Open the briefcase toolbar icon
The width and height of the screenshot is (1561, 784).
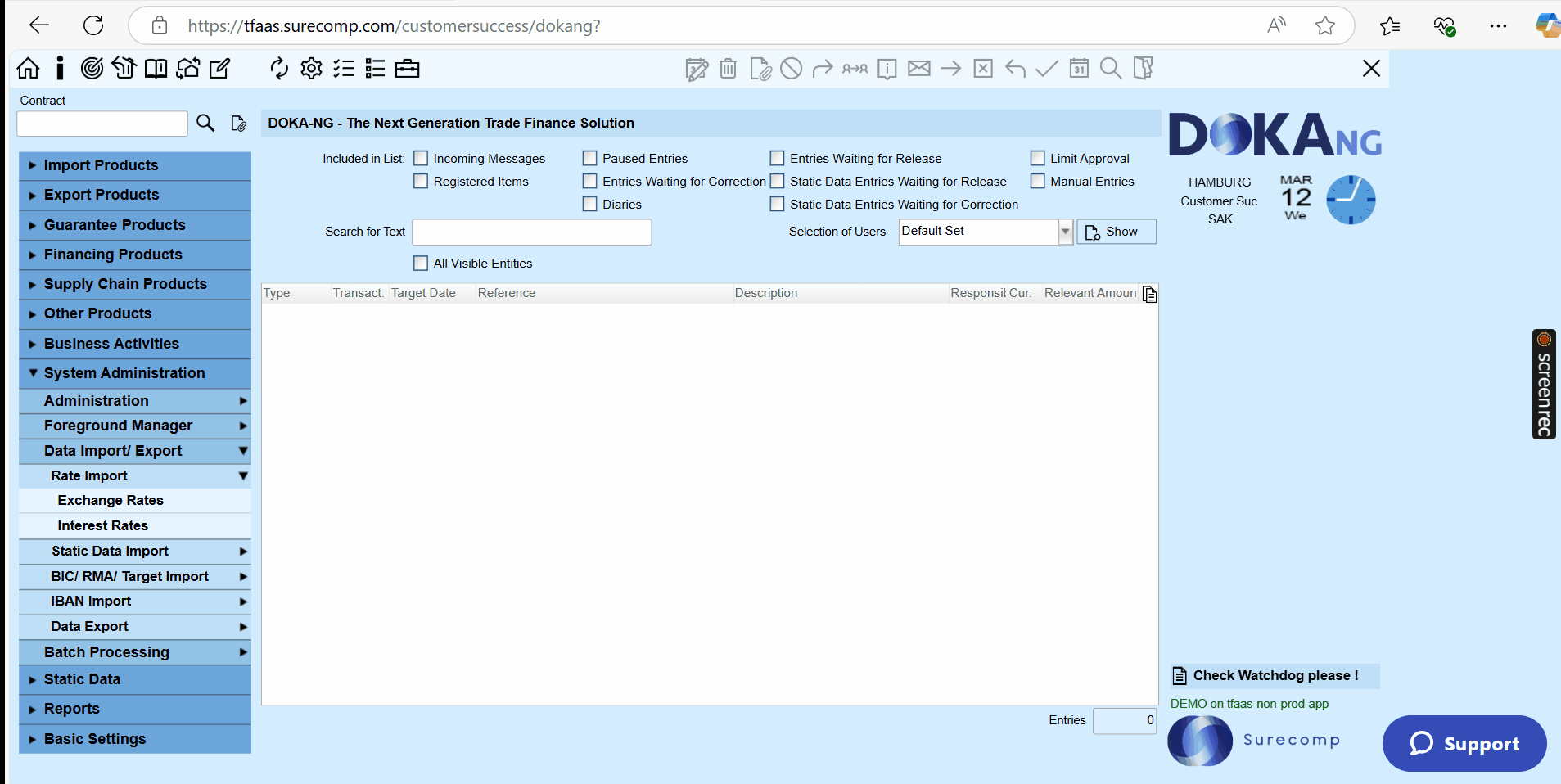(x=407, y=68)
